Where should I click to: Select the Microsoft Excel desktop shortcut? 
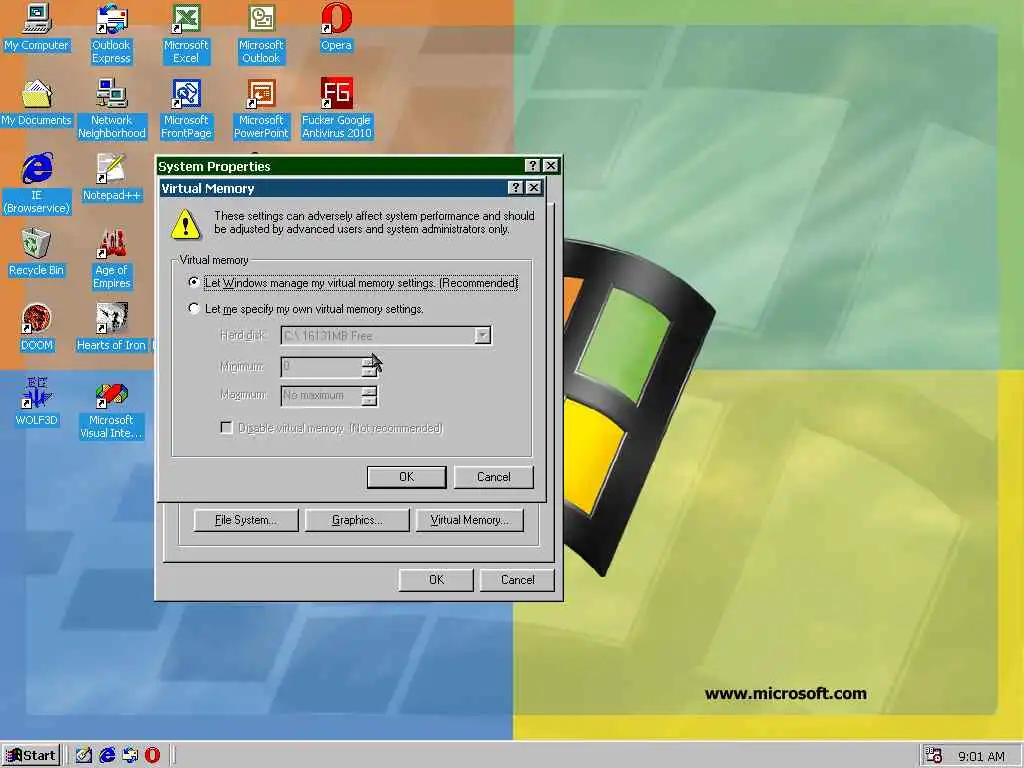click(x=186, y=33)
